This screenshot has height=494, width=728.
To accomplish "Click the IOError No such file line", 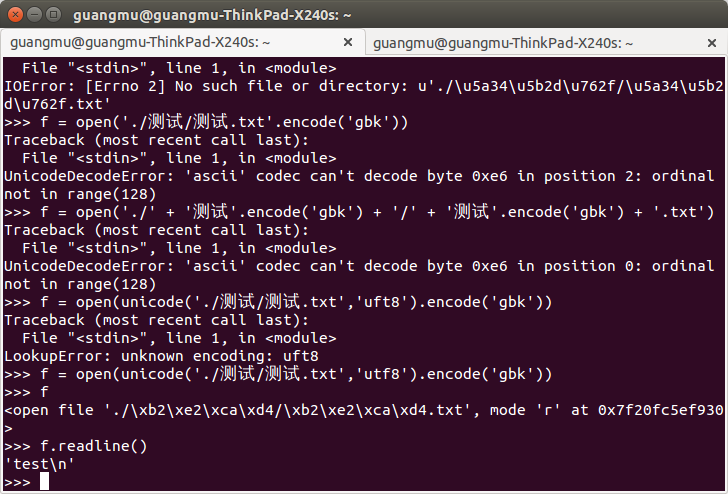I will 364,86.
